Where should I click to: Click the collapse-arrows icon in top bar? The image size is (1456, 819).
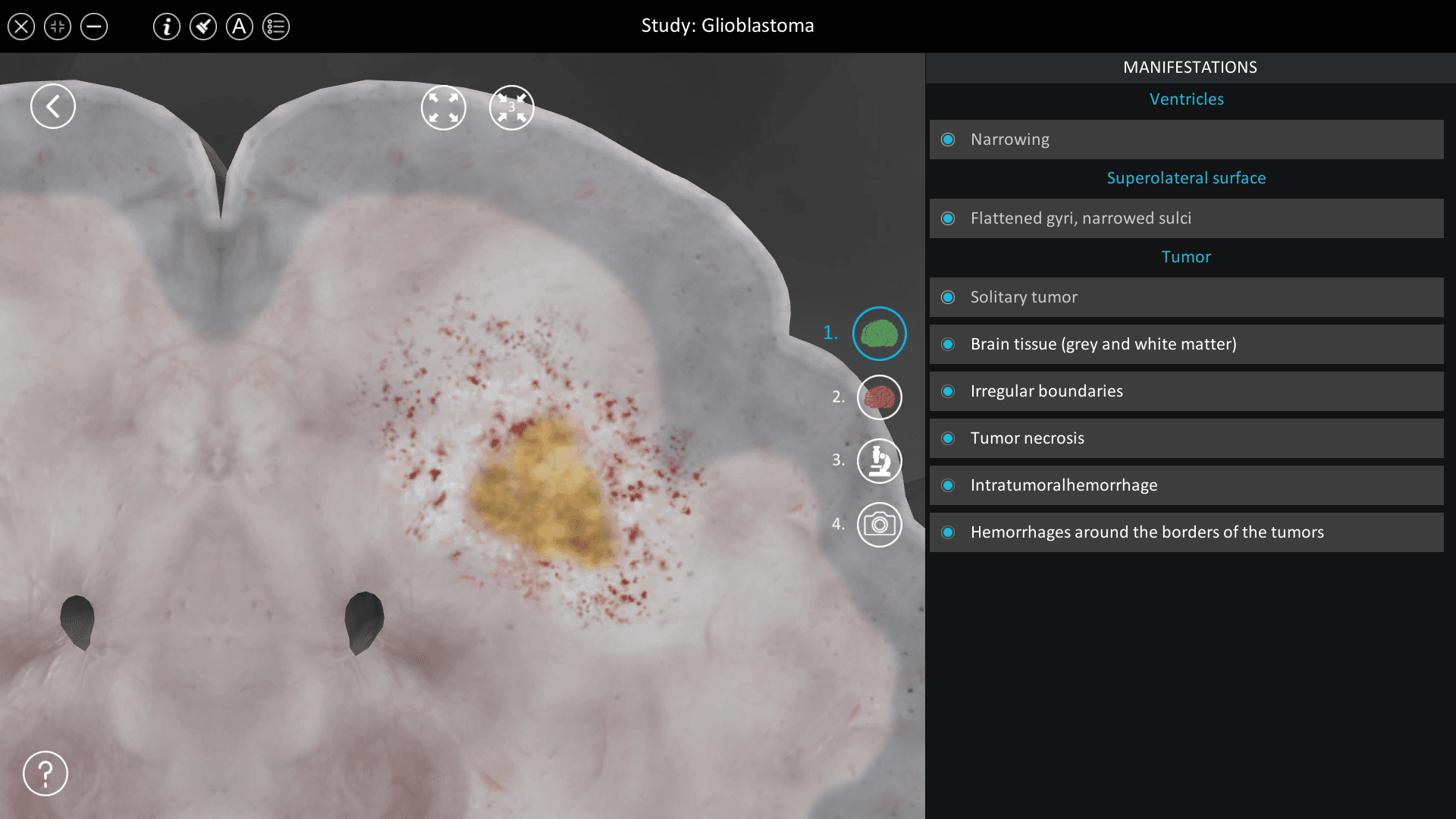click(58, 27)
